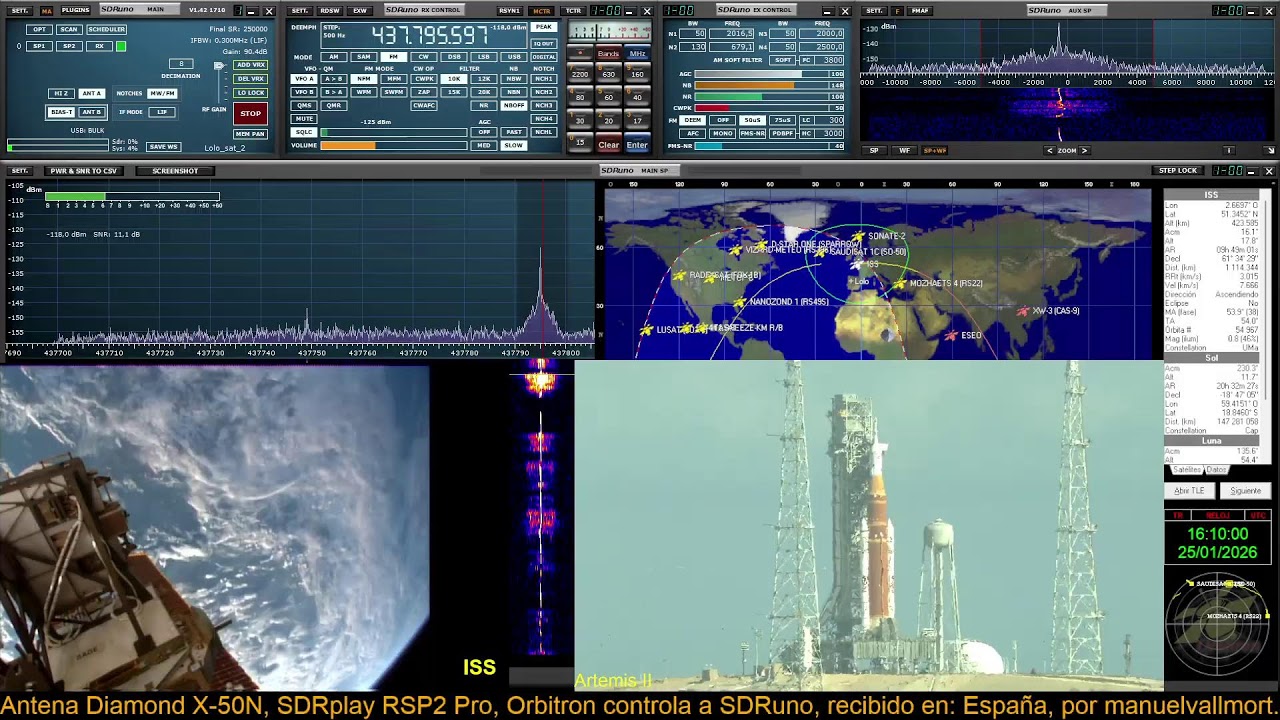Click the LO LOCK button
The width and height of the screenshot is (1280, 720).
pyautogui.click(x=250, y=93)
